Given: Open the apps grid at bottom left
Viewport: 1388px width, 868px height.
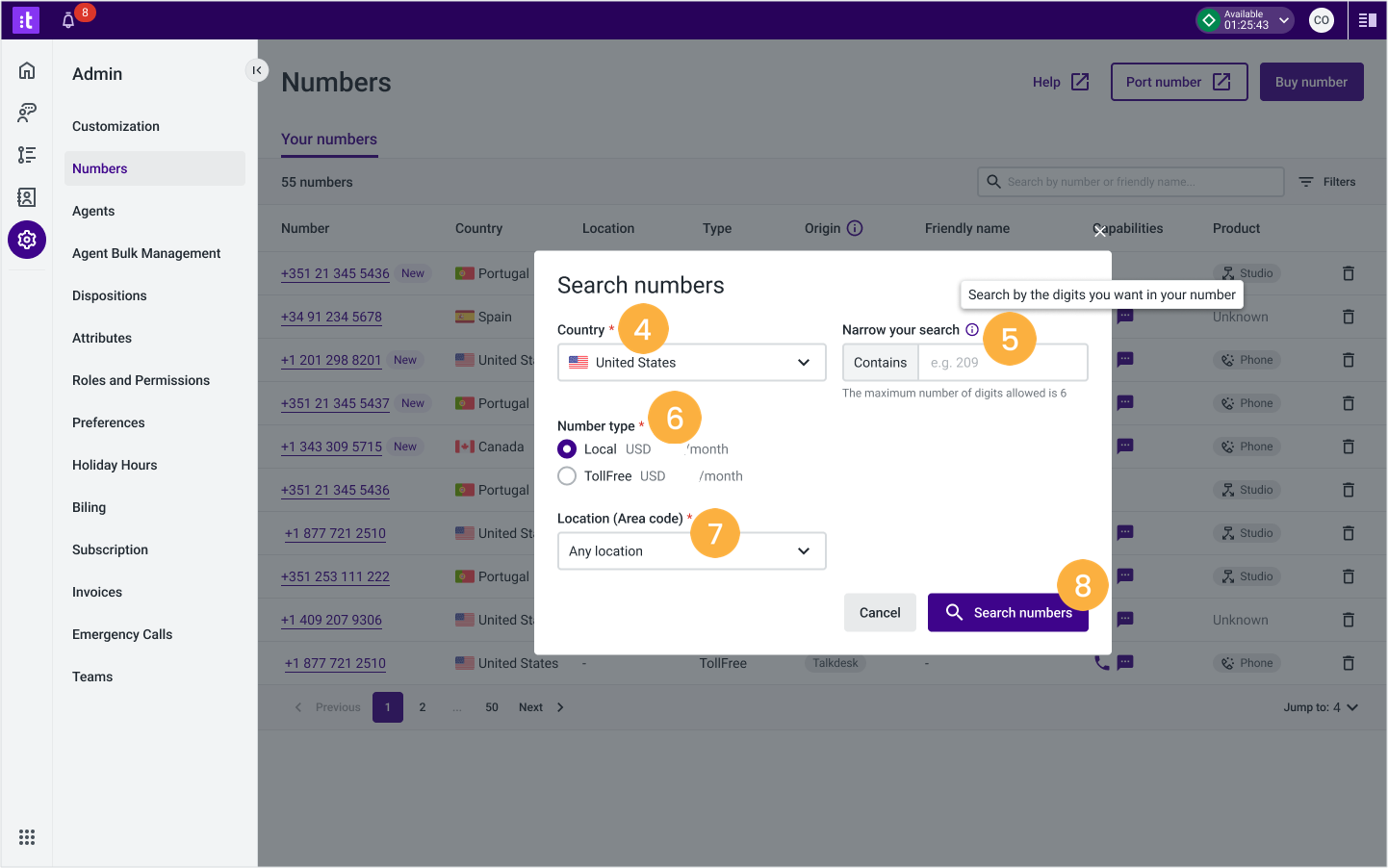Looking at the screenshot, I should (x=26, y=836).
